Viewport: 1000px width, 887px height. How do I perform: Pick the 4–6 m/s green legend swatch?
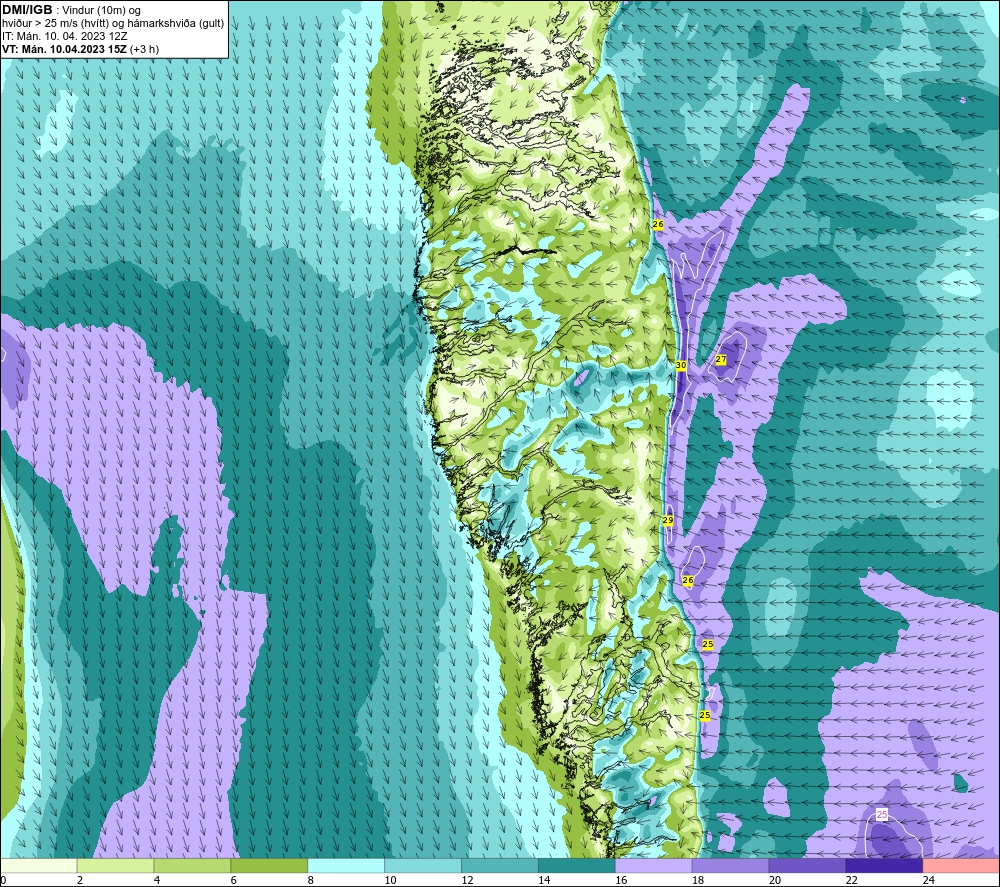point(192,865)
